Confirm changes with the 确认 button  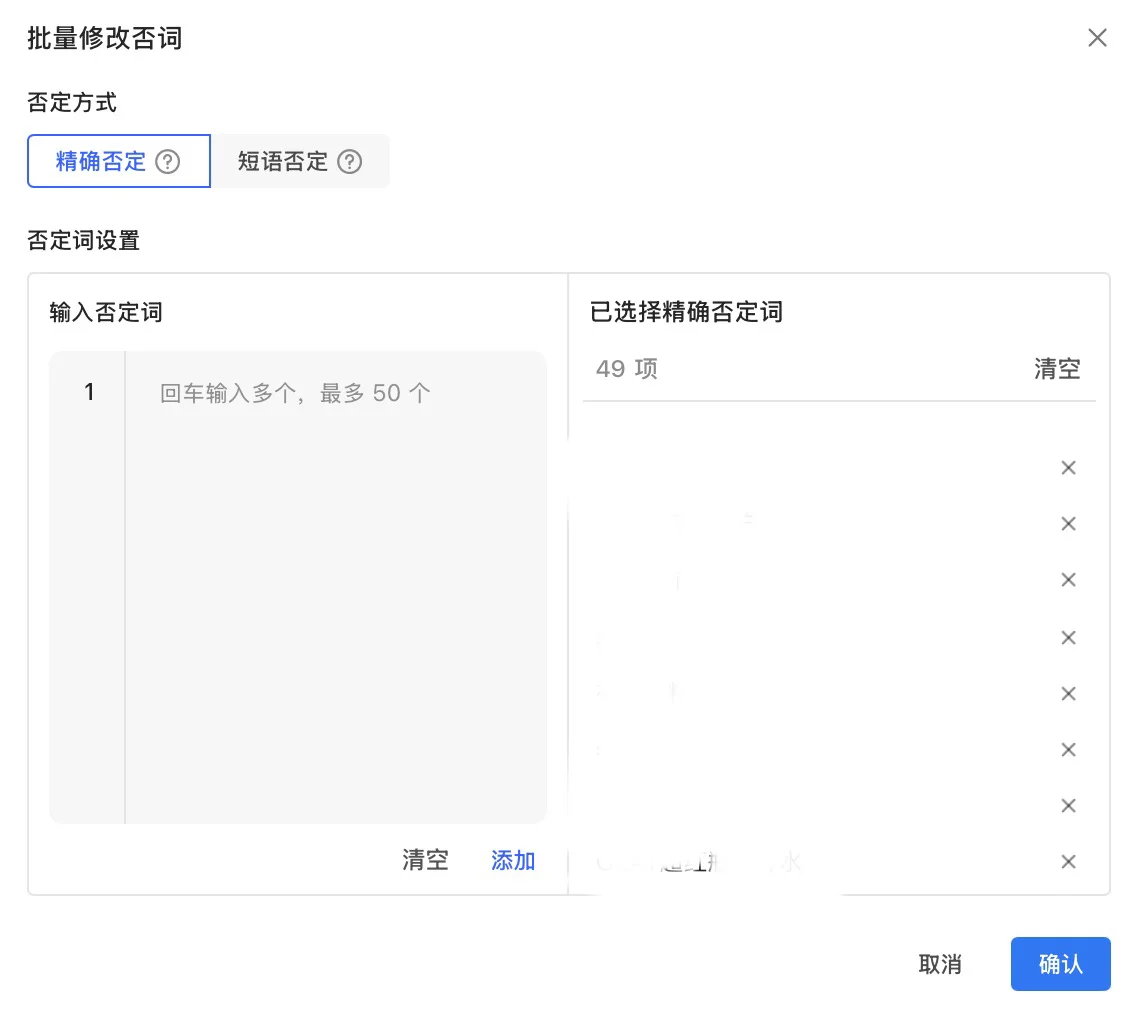point(1060,964)
